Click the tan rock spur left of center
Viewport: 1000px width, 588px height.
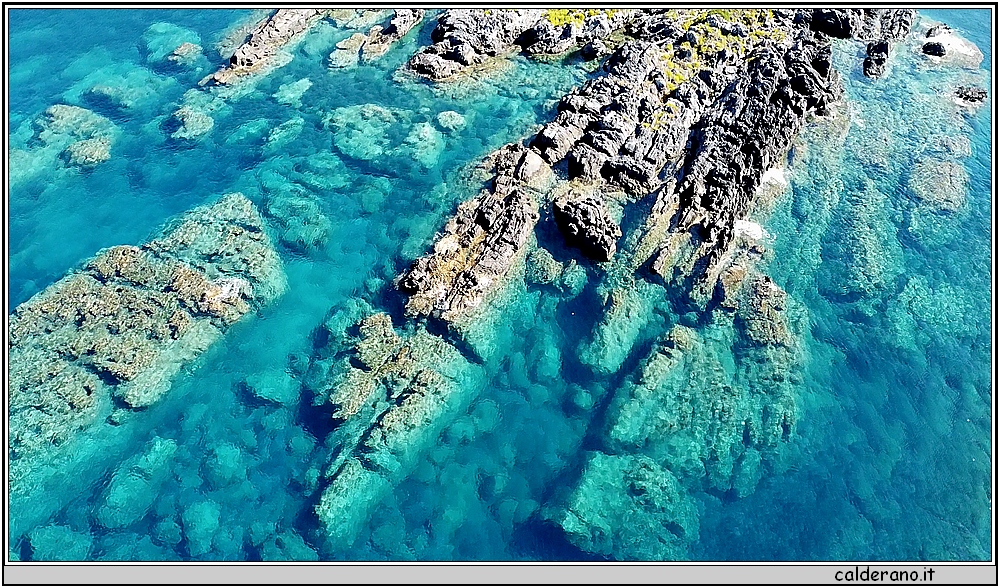click(x=470, y=250)
